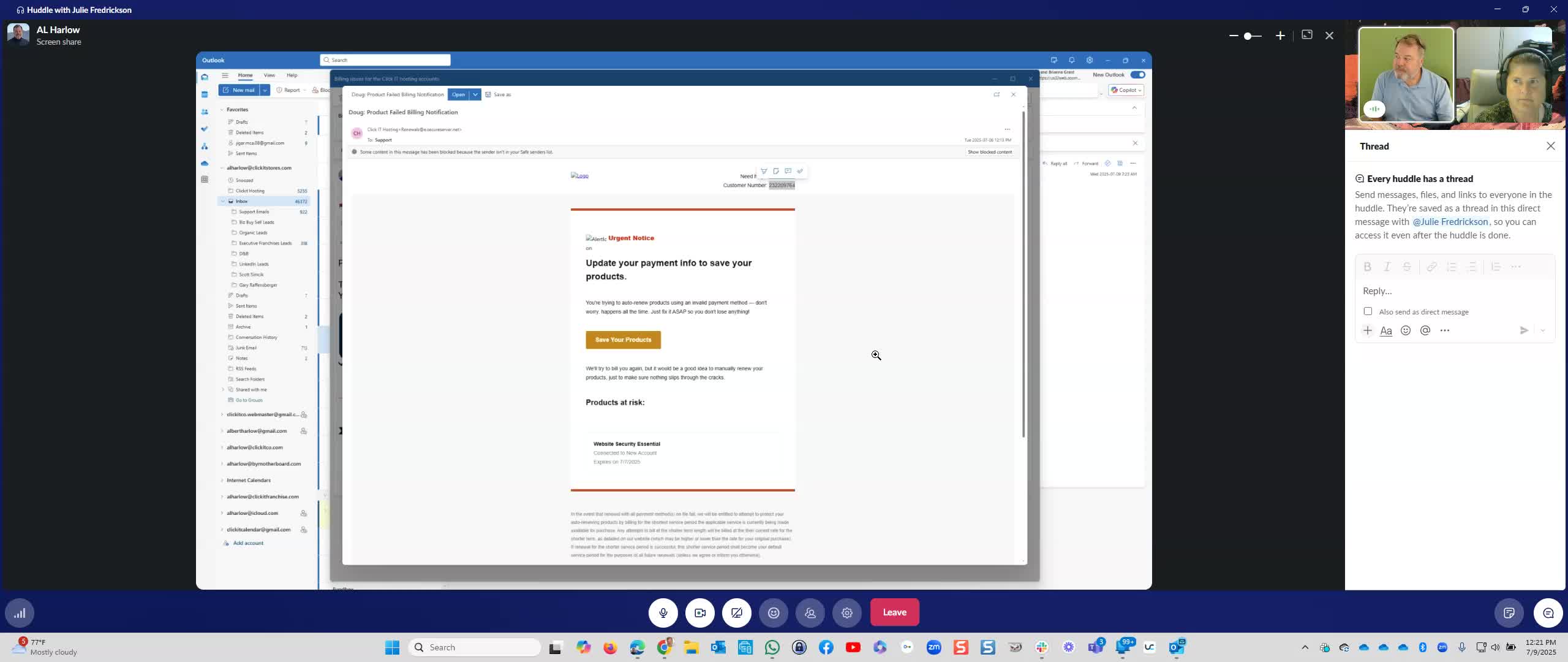Open huddle settings gear
Screen dimensions: 1568x662
click(847, 612)
